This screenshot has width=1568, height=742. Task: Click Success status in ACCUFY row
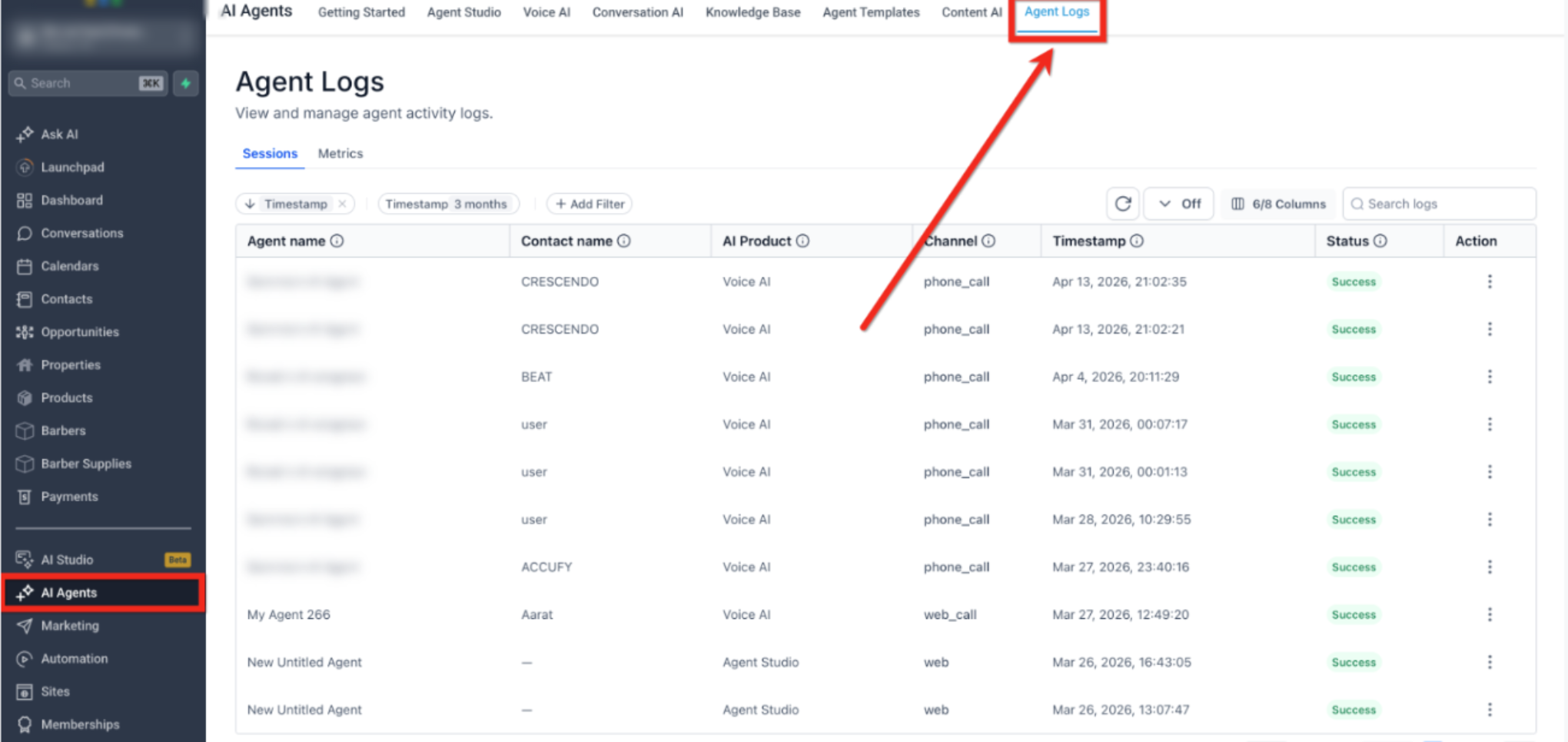[x=1354, y=567]
